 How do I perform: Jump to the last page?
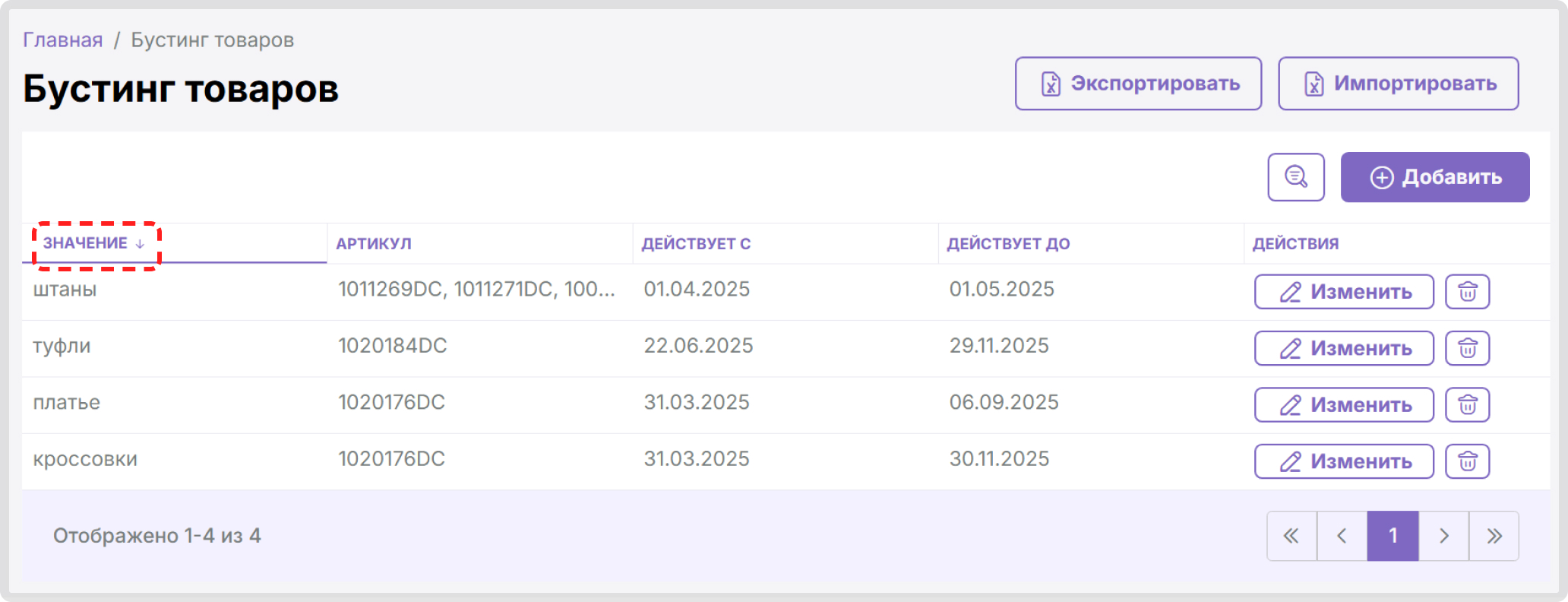1494,536
